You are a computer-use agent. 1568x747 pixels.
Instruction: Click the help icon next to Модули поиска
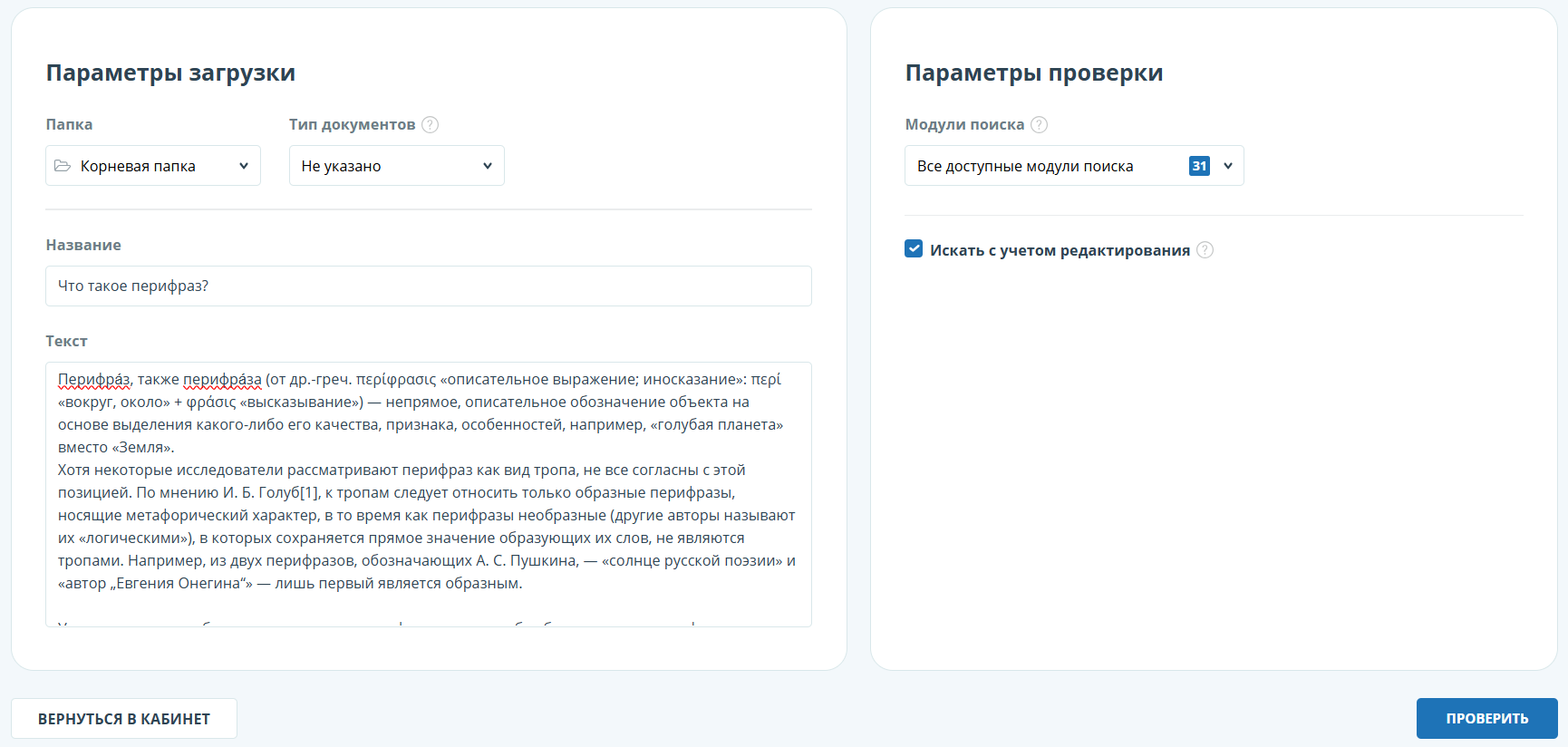(1040, 125)
